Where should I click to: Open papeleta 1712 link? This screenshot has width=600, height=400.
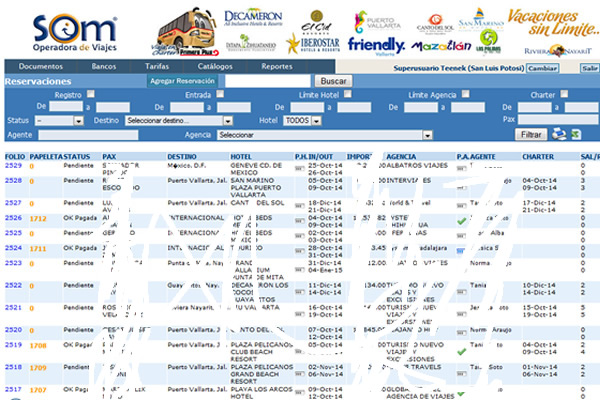[x=38, y=219]
